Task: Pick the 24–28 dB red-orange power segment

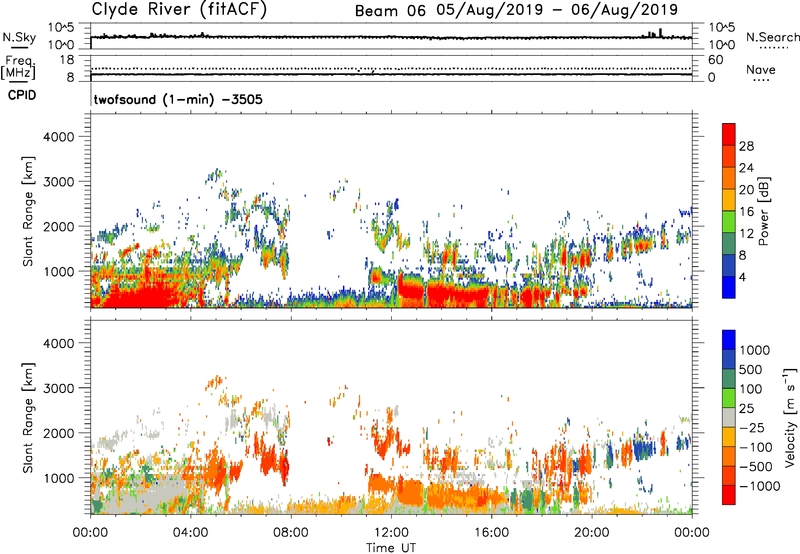Action: click(729, 156)
